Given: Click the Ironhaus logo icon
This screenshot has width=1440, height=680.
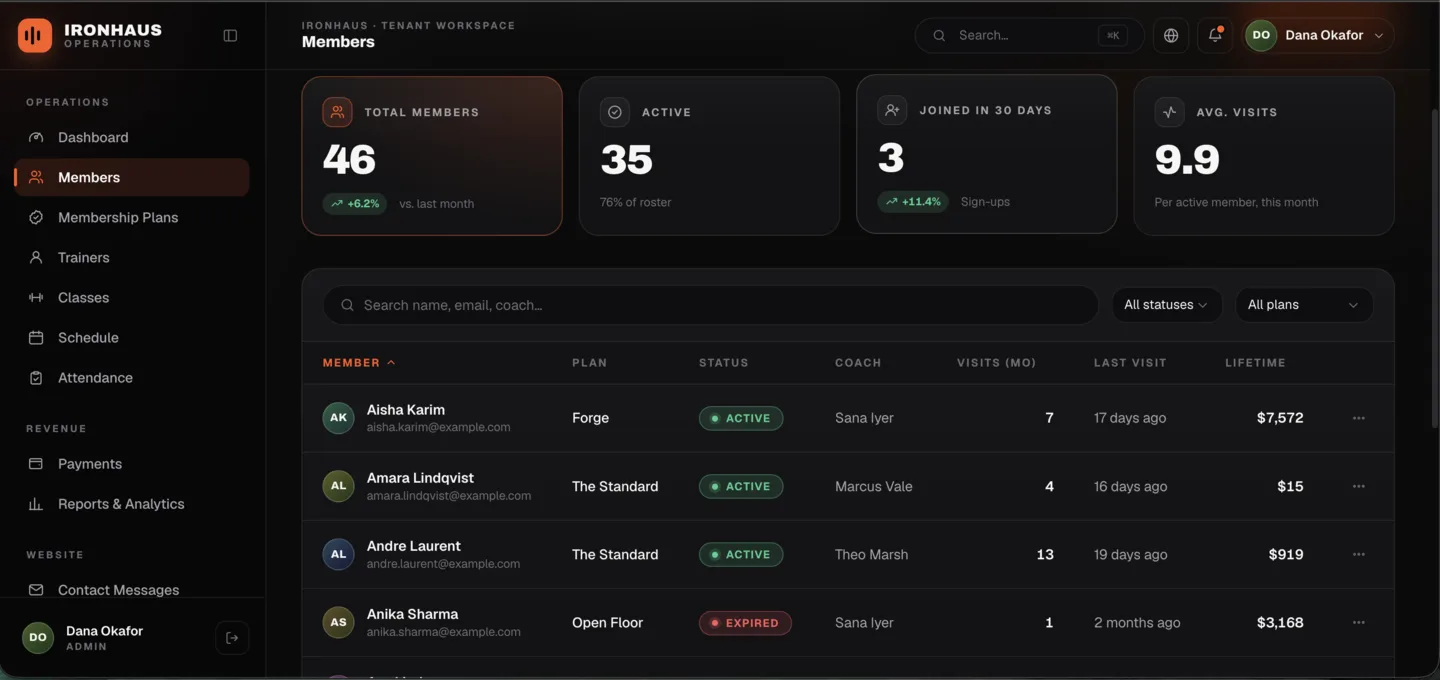Looking at the screenshot, I should [x=35, y=35].
